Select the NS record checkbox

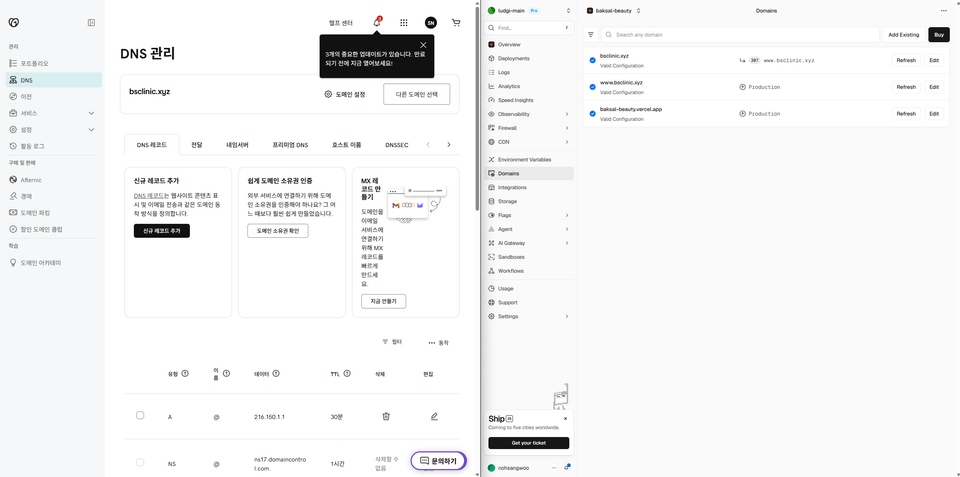pyautogui.click(x=140, y=462)
